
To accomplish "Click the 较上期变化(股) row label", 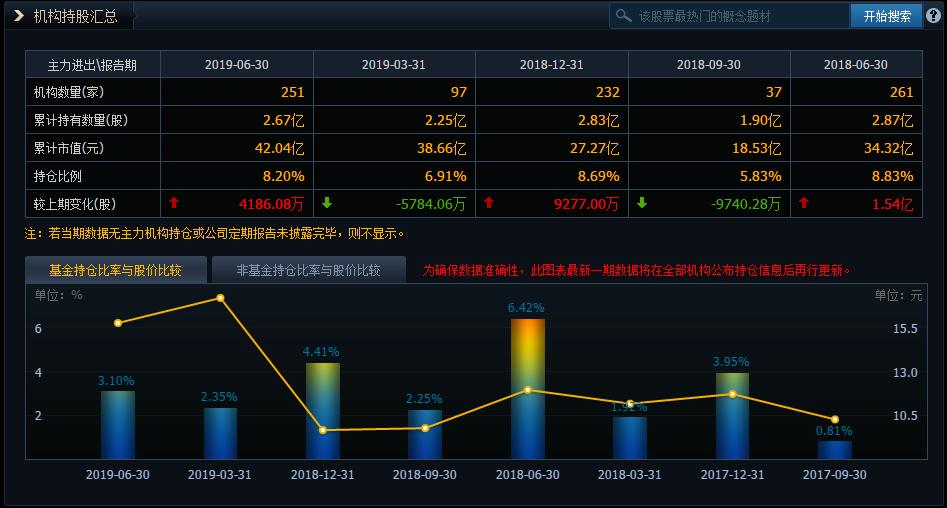I will [75, 204].
